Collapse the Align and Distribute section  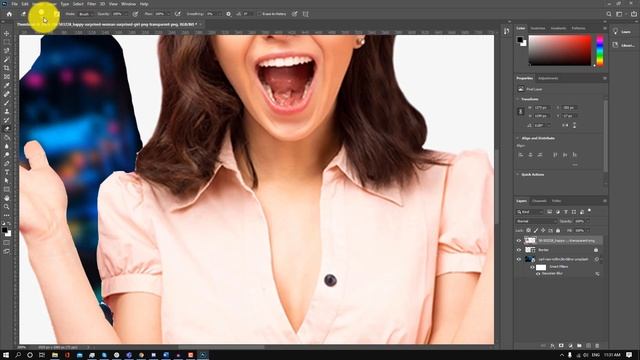pyautogui.click(x=518, y=138)
